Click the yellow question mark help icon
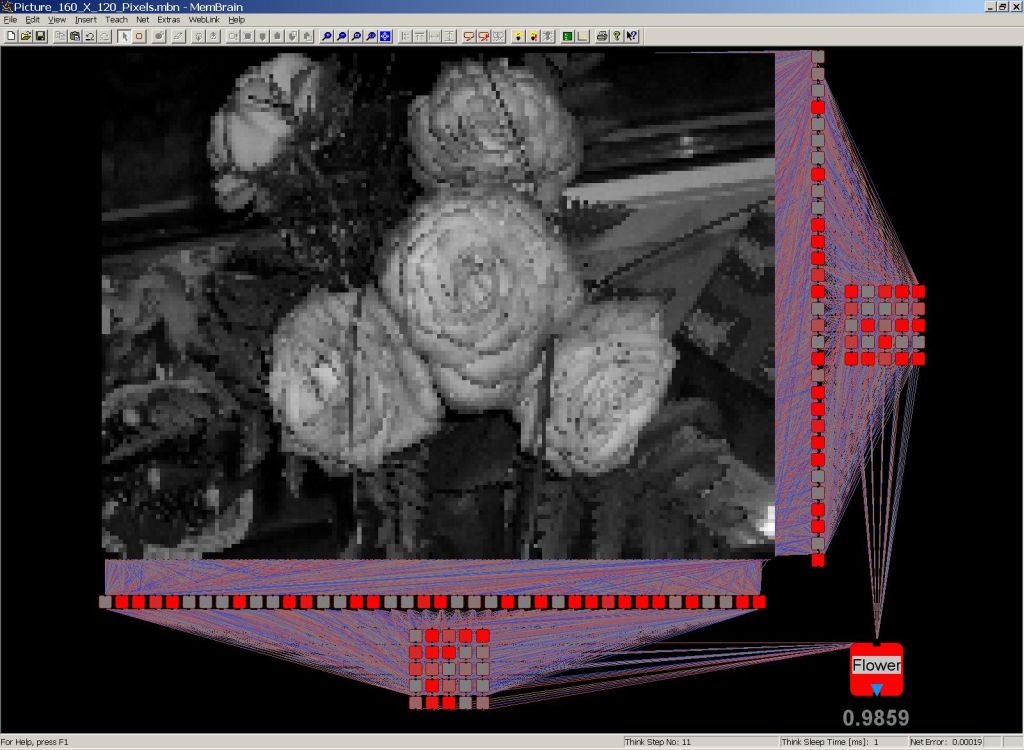This screenshot has width=1024, height=750. [x=617, y=37]
